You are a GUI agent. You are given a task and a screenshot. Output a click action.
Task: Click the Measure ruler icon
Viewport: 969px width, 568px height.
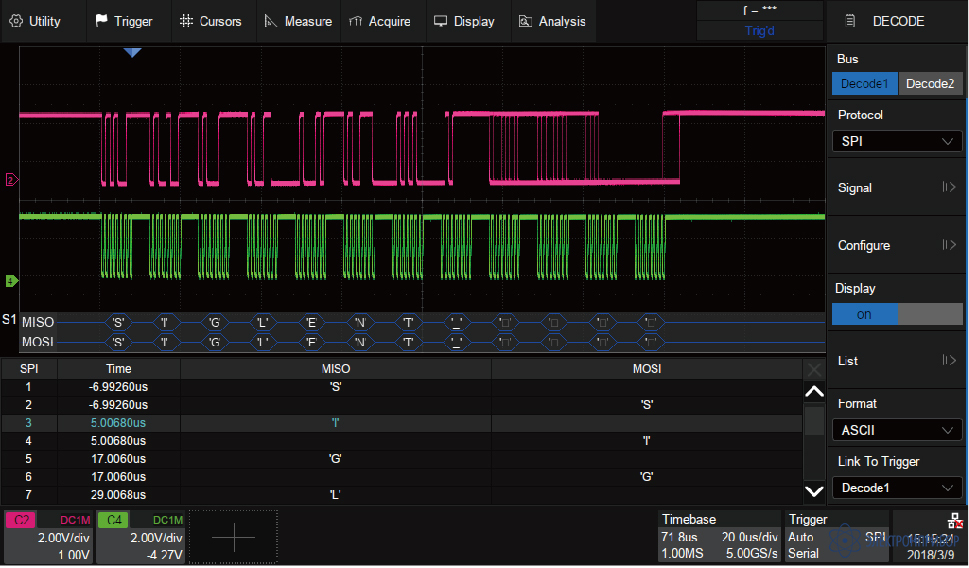pos(270,21)
